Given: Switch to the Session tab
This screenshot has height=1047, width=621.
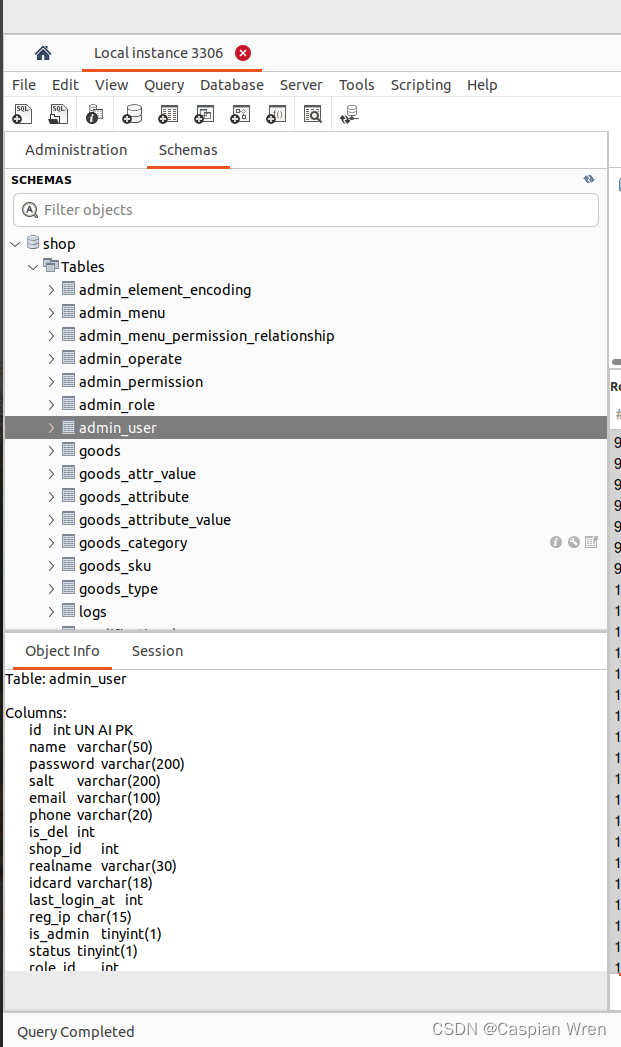Looking at the screenshot, I should [158, 651].
